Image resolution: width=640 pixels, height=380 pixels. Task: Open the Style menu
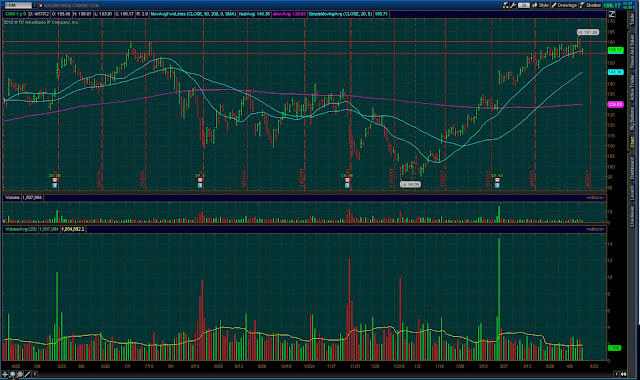coord(540,5)
